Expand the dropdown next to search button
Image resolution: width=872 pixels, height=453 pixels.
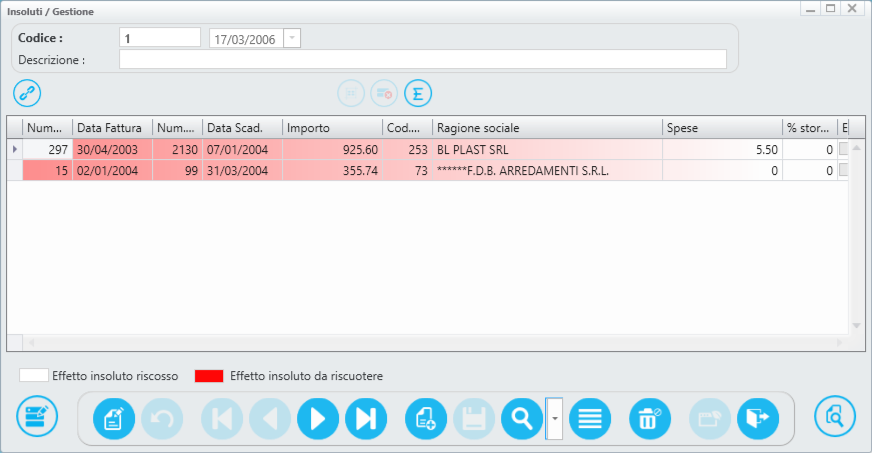(554, 419)
